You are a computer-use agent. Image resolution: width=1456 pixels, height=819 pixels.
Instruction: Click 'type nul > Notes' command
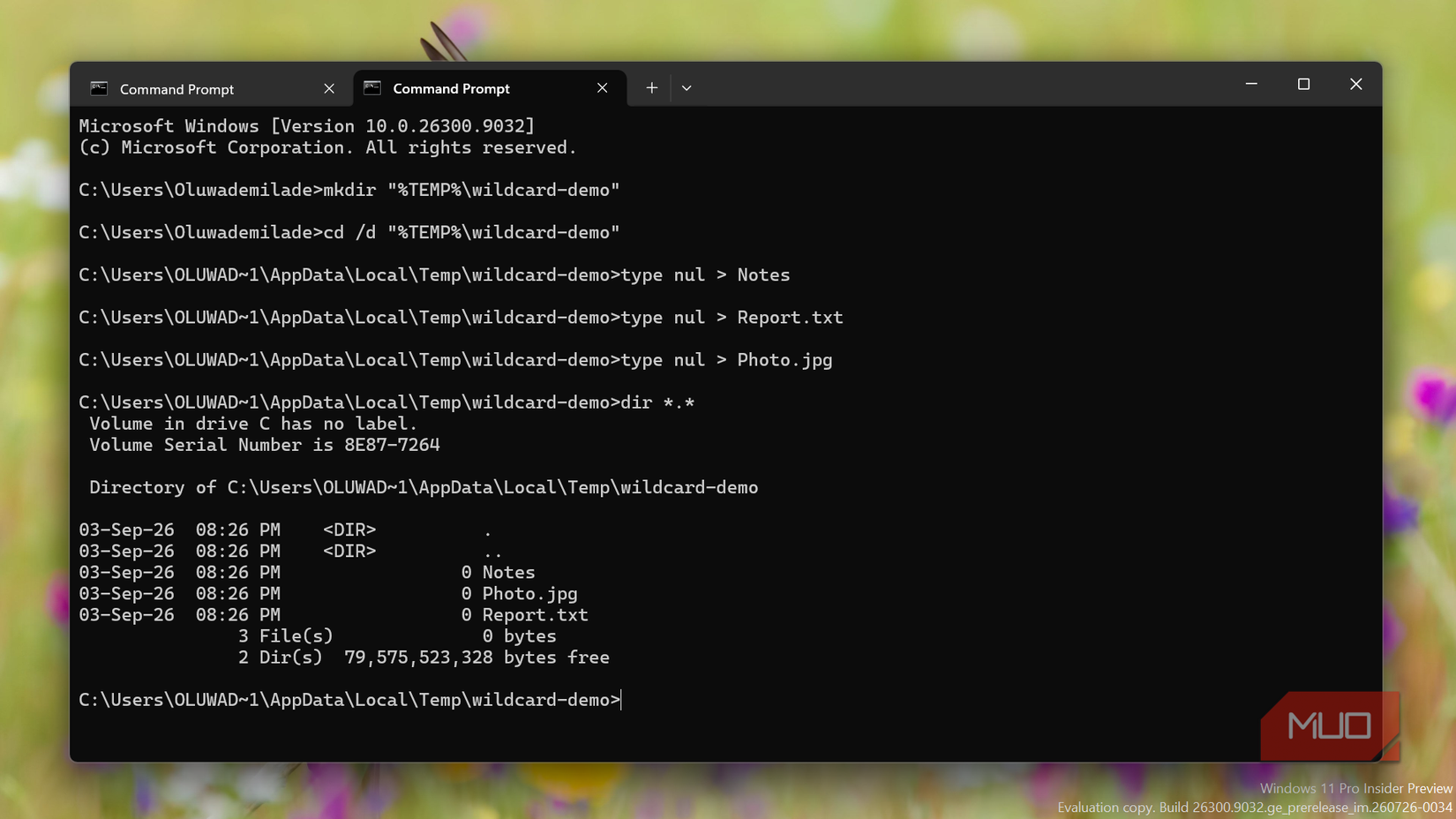[x=705, y=275]
